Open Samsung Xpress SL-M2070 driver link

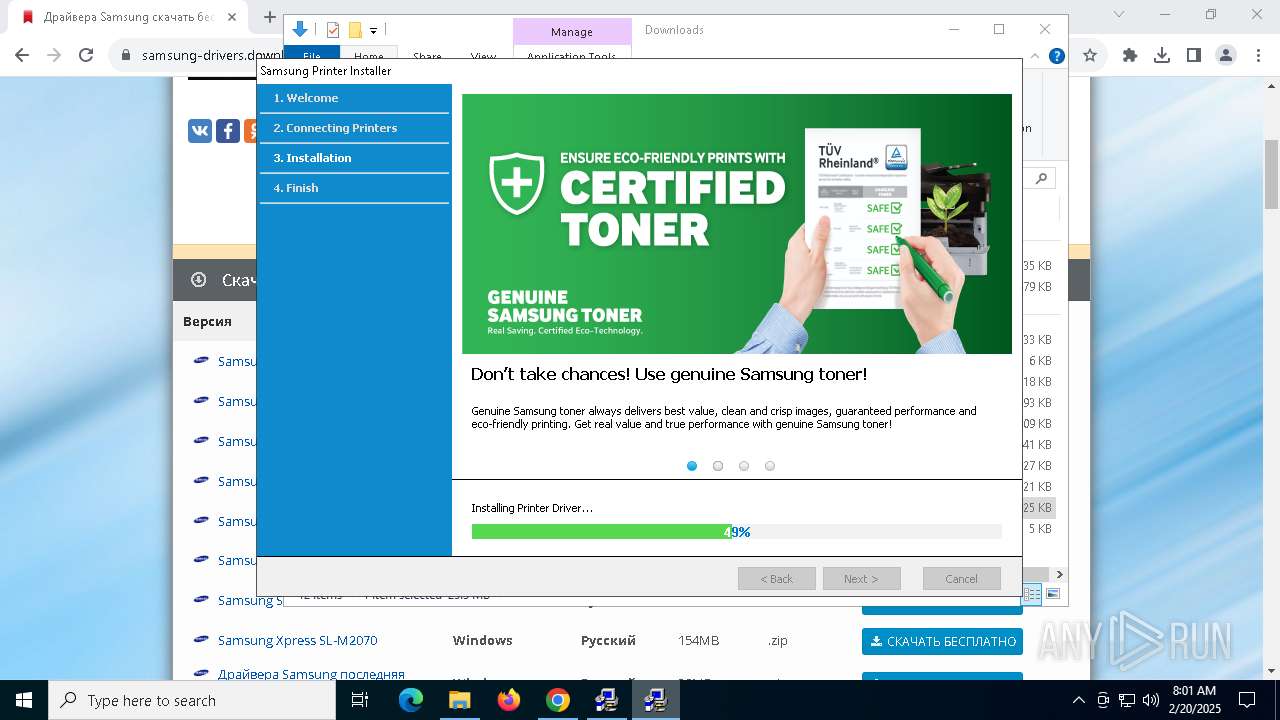point(297,640)
